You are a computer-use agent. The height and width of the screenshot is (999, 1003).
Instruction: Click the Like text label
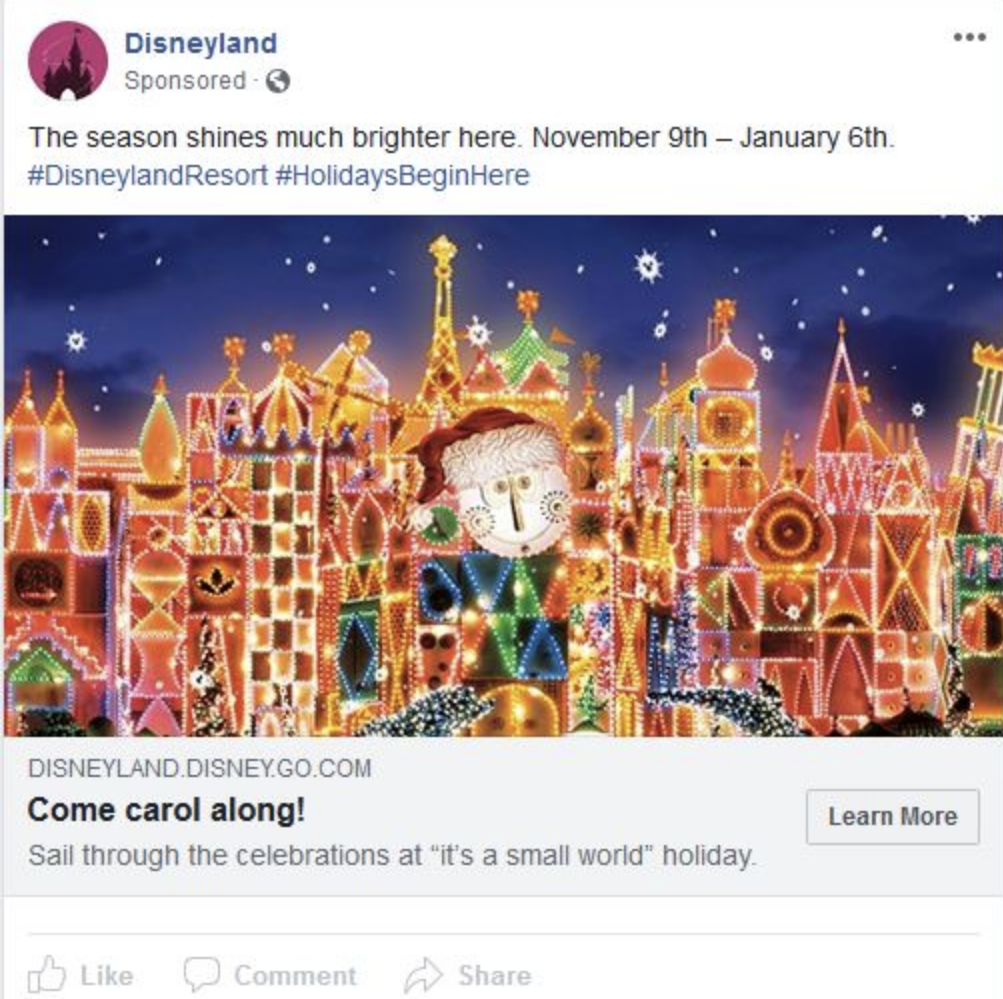[107, 976]
